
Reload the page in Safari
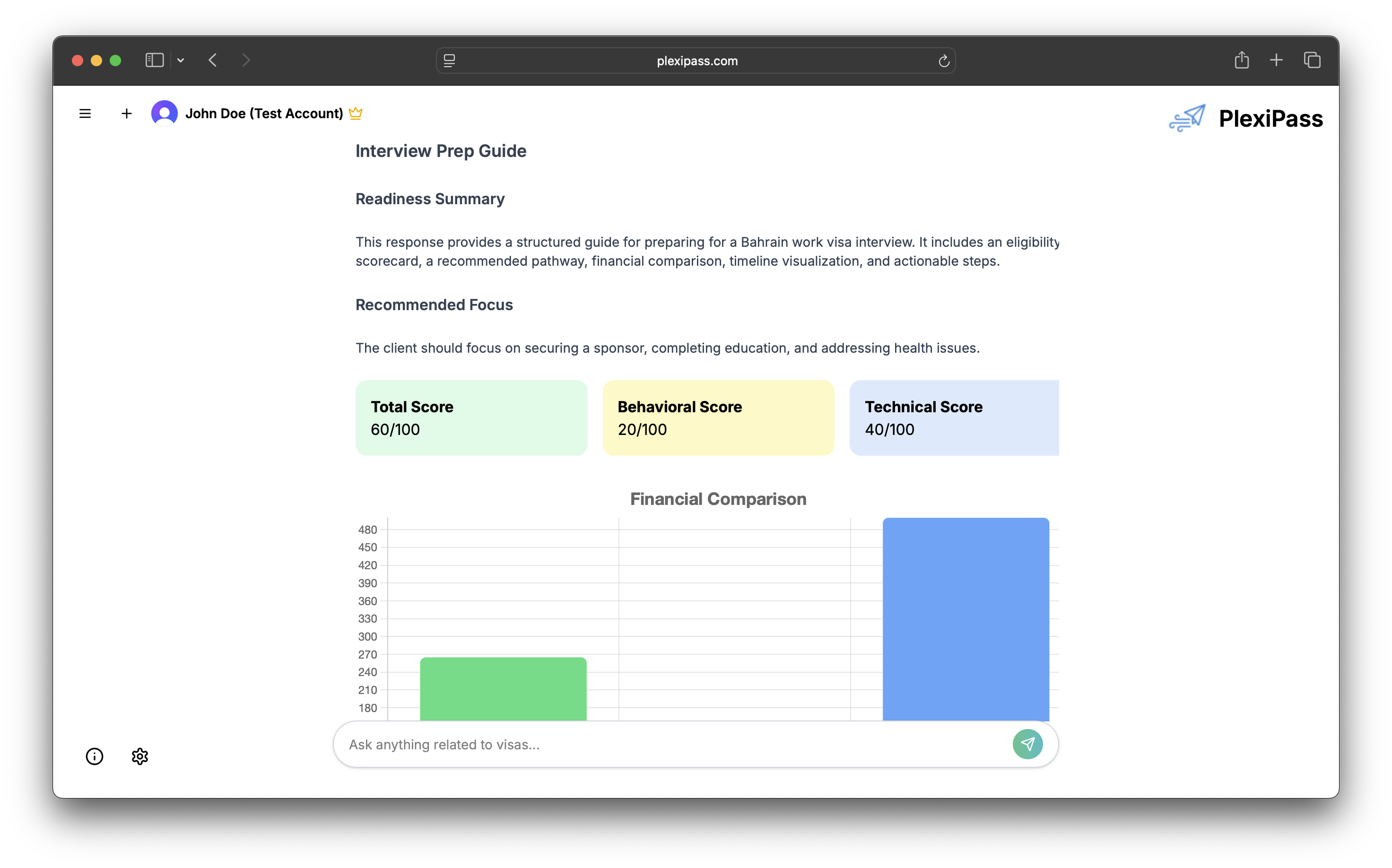click(x=944, y=61)
